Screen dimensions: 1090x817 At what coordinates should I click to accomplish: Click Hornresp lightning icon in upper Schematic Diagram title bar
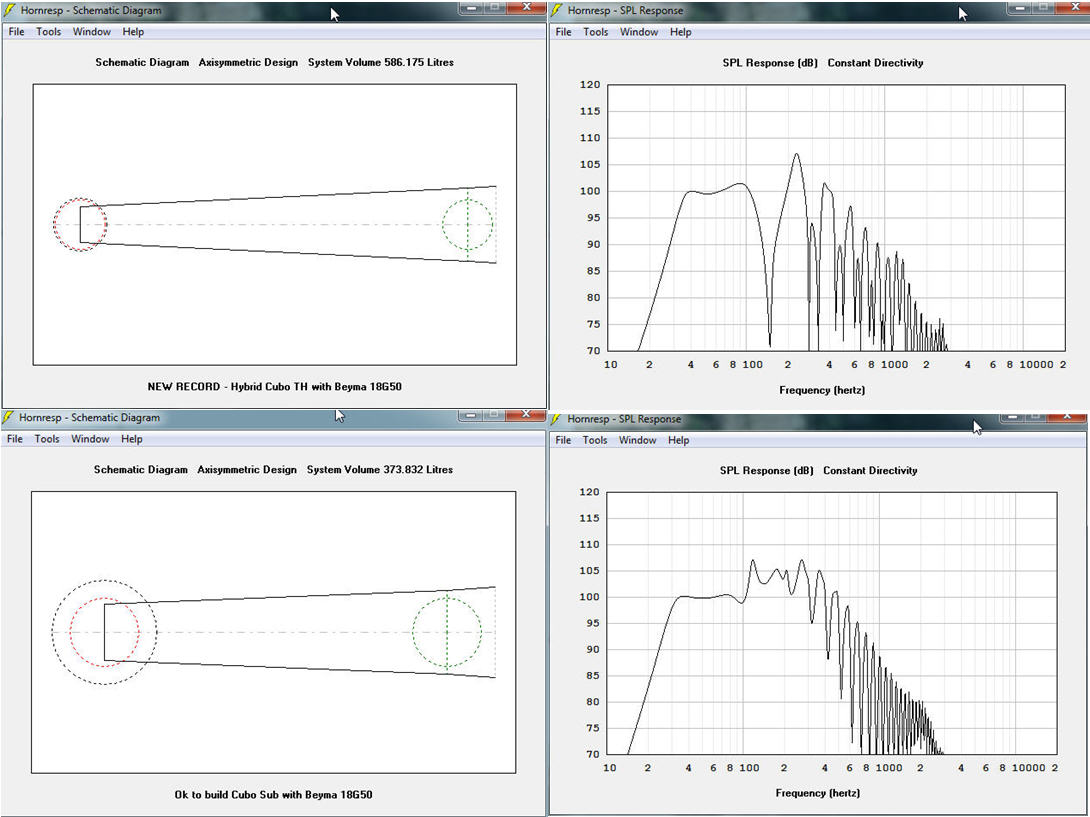(x=9, y=10)
